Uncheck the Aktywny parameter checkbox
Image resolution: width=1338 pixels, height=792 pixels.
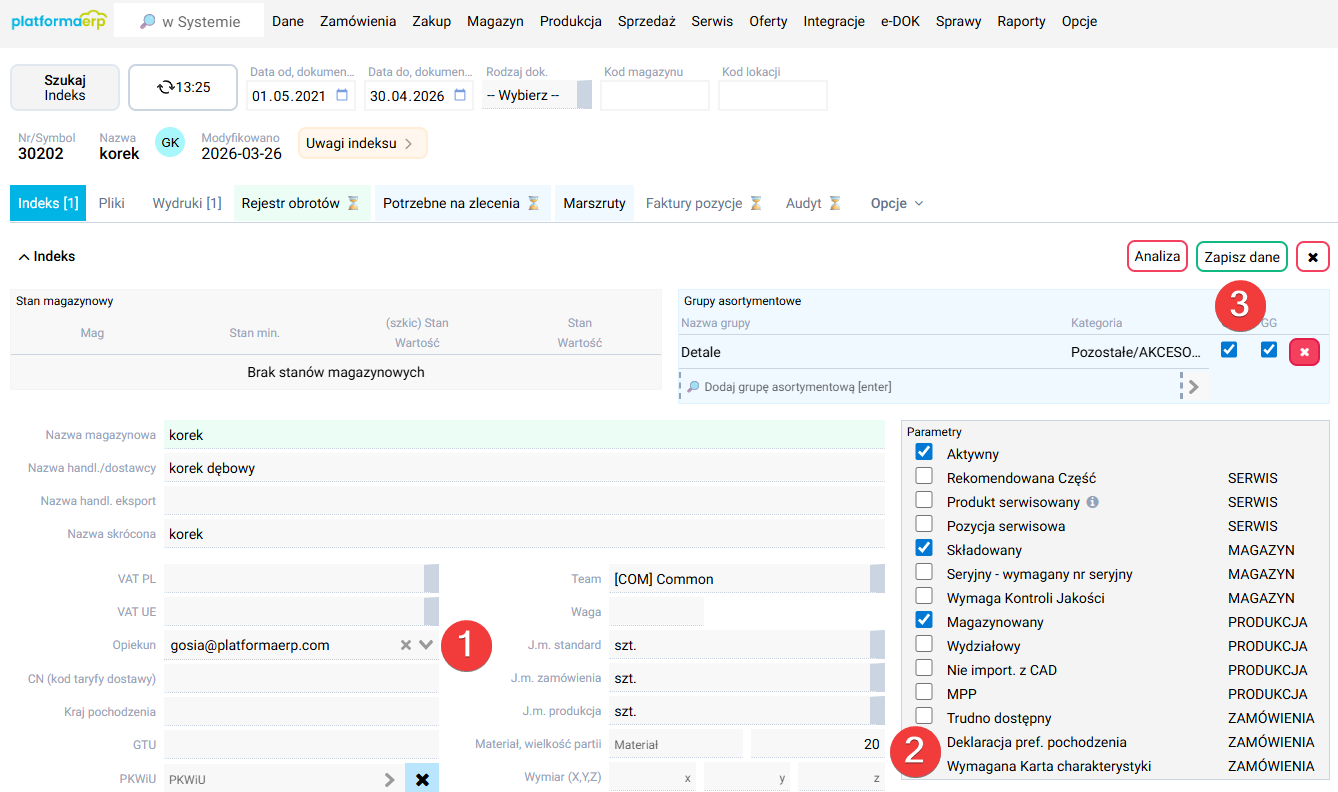922,451
